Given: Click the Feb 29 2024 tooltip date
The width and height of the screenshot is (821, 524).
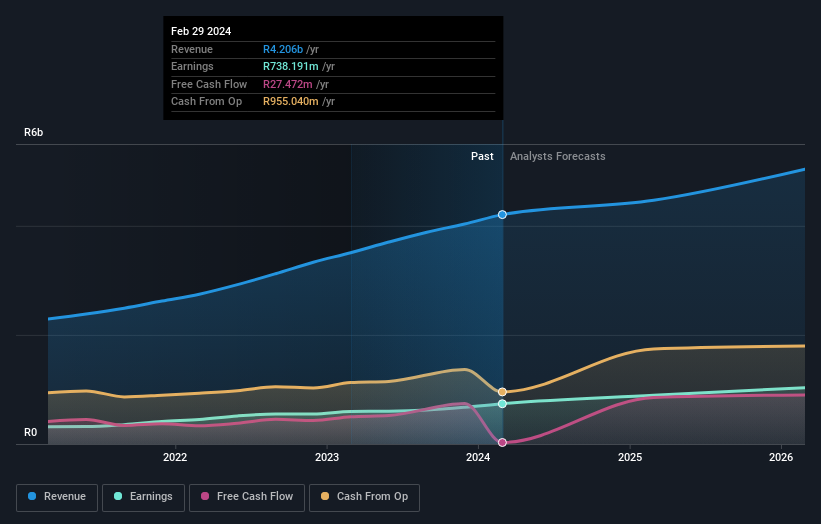Looking at the screenshot, I should [201, 31].
